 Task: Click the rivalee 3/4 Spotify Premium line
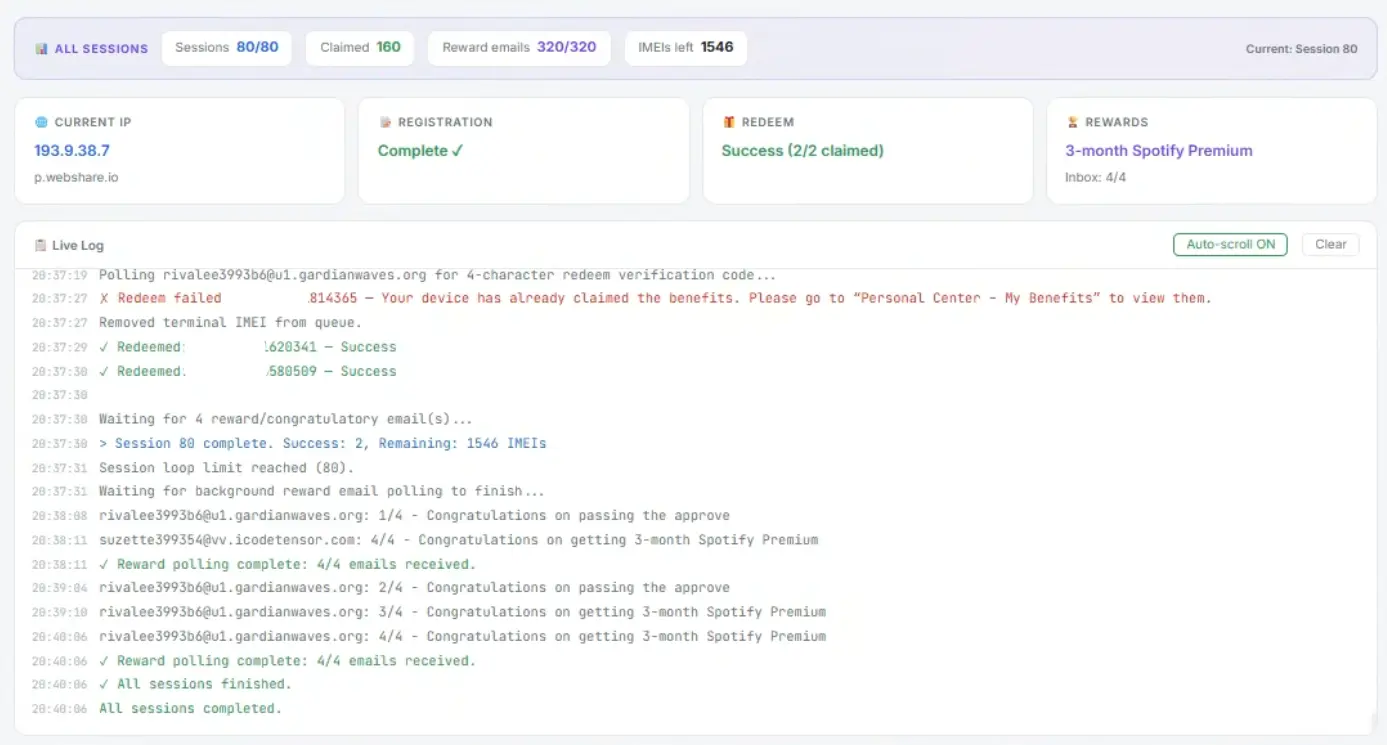point(462,612)
